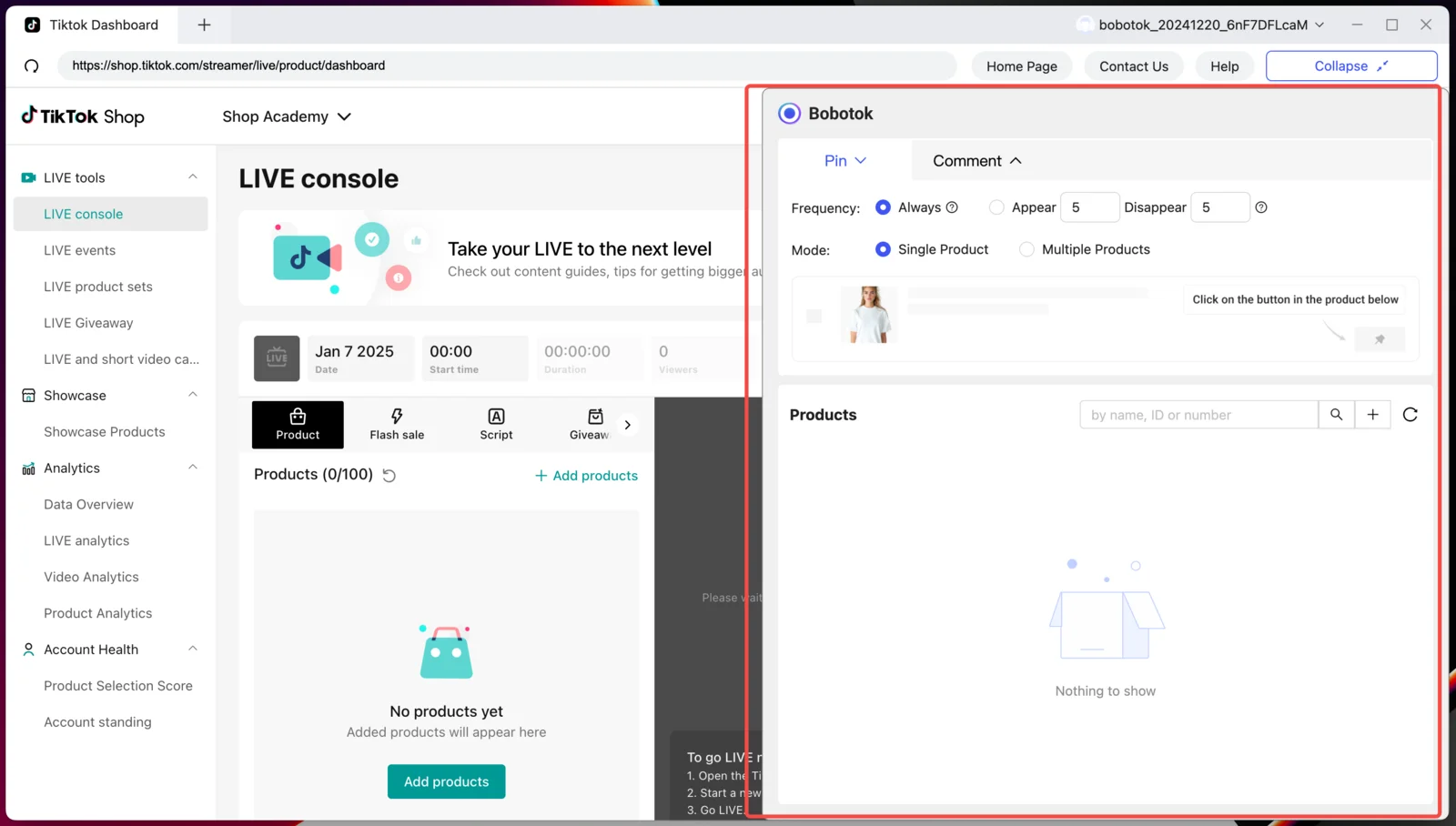Tick the checkbox in product preview row

[x=814, y=316]
